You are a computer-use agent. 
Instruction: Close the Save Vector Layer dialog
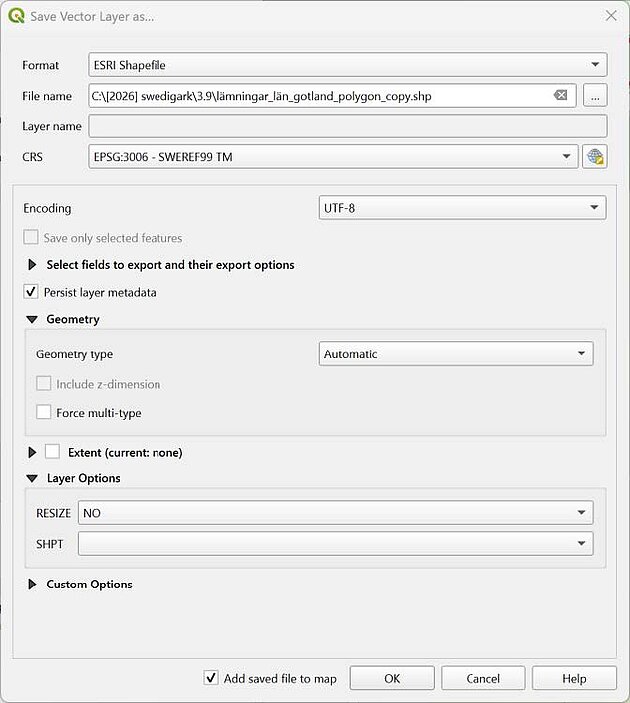[611, 16]
